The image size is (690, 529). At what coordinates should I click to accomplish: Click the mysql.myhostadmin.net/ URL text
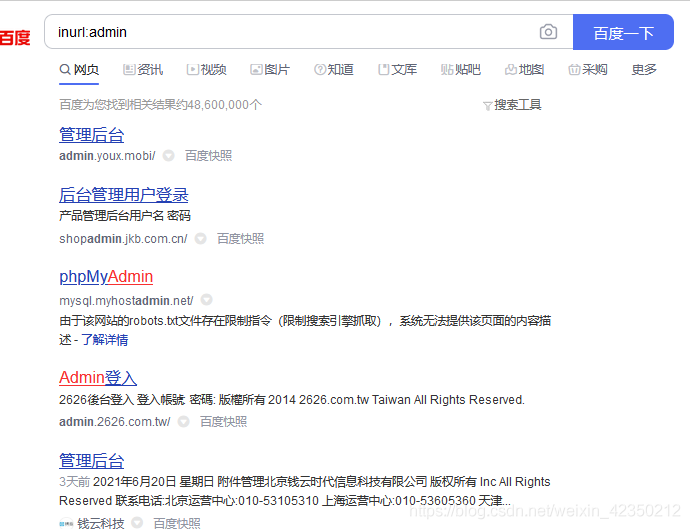coord(126,300)
